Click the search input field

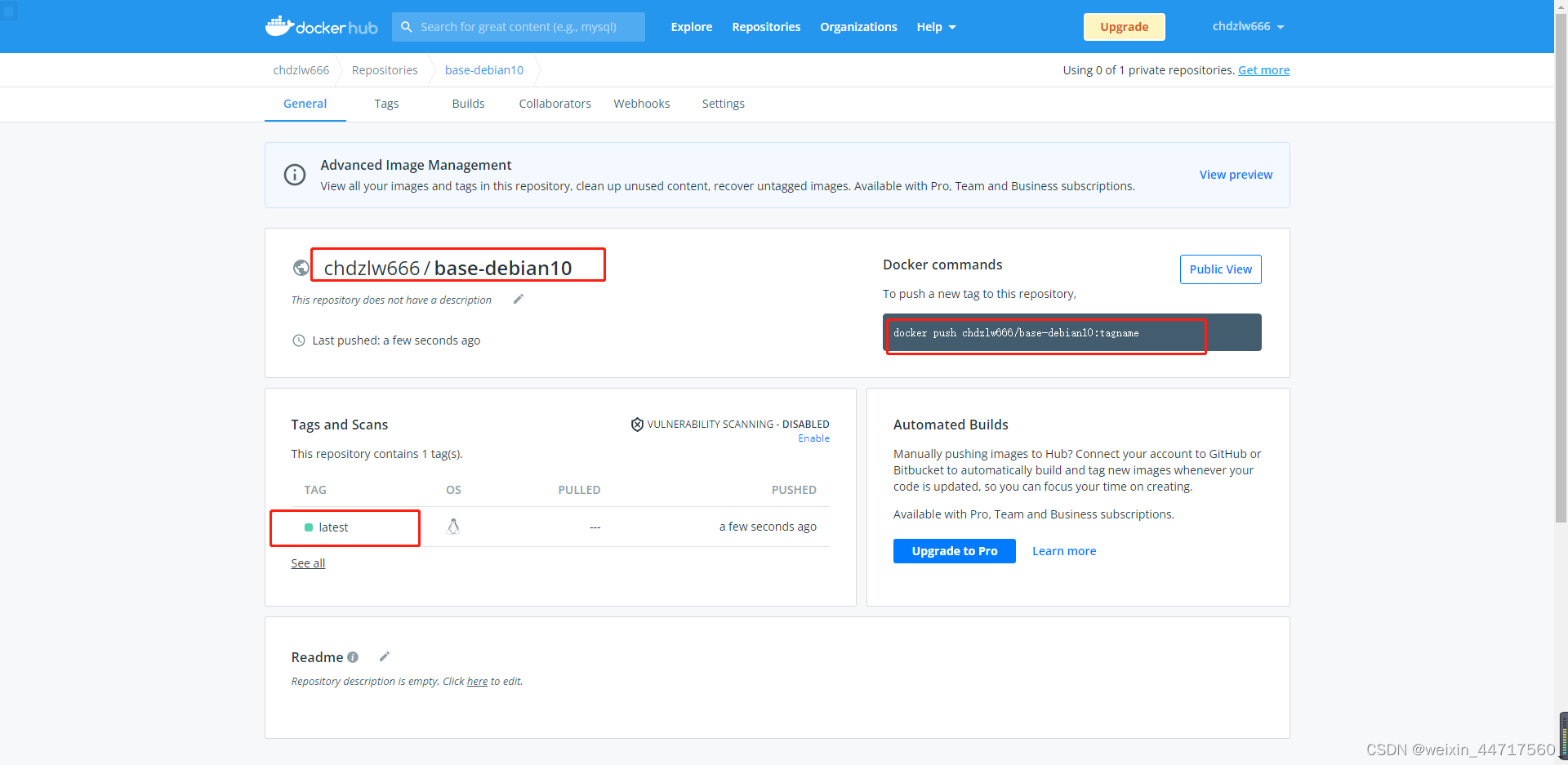point(519,27)
